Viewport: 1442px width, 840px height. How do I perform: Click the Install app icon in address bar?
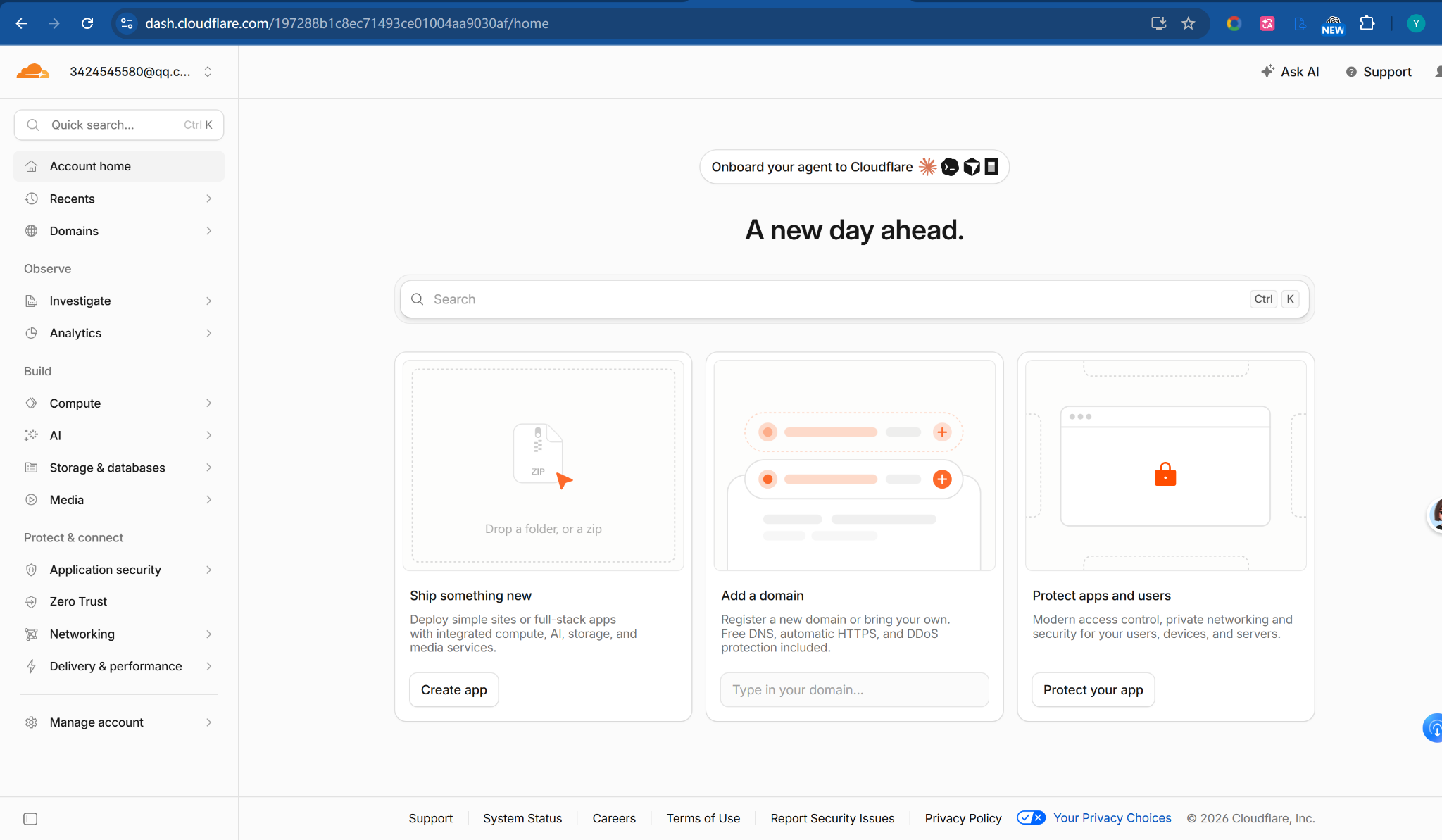click(1158, 23)
